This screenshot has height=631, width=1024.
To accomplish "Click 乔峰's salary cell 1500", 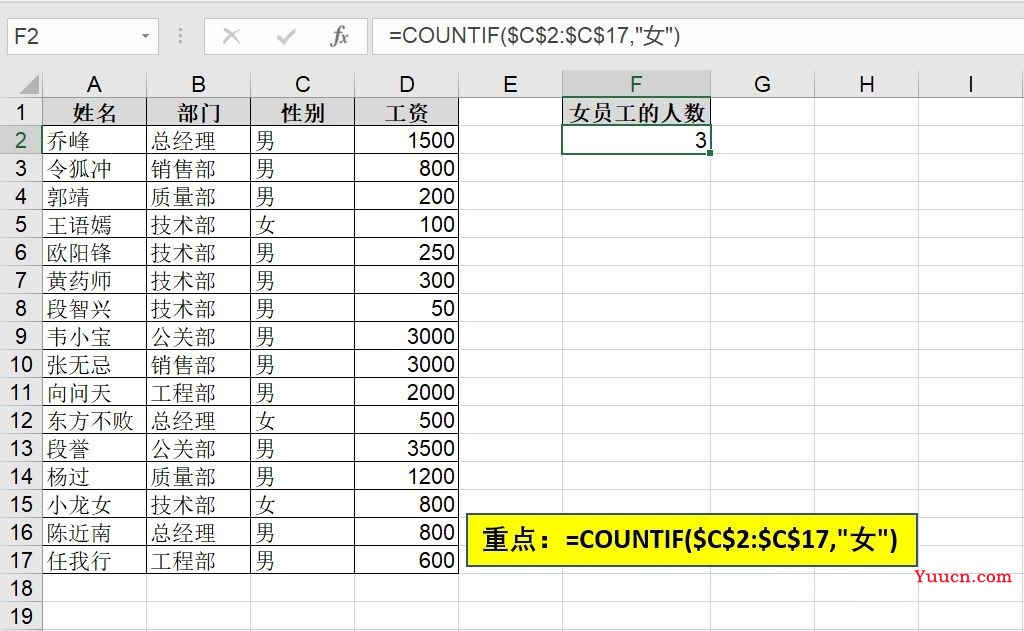I will coord(407,140).
